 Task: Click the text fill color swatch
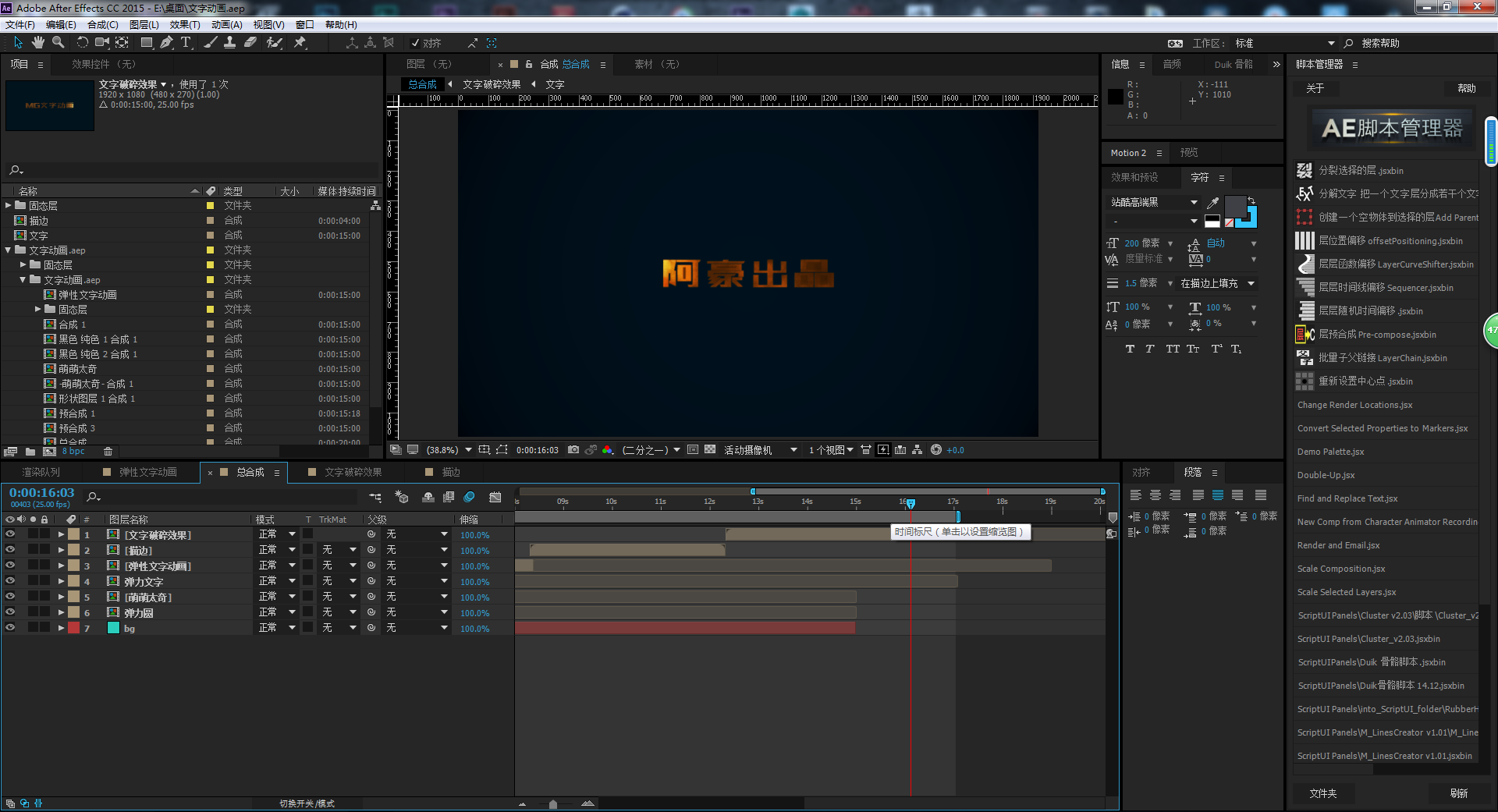[1235, 207]
